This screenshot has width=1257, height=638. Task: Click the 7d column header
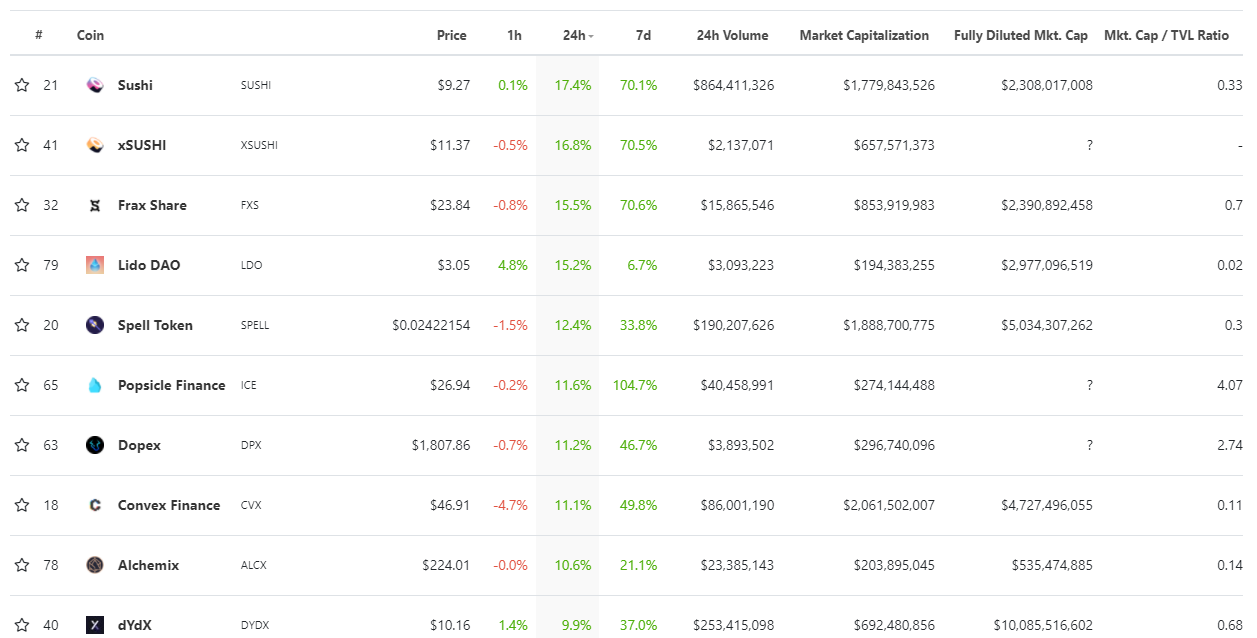tap(643, 35)
